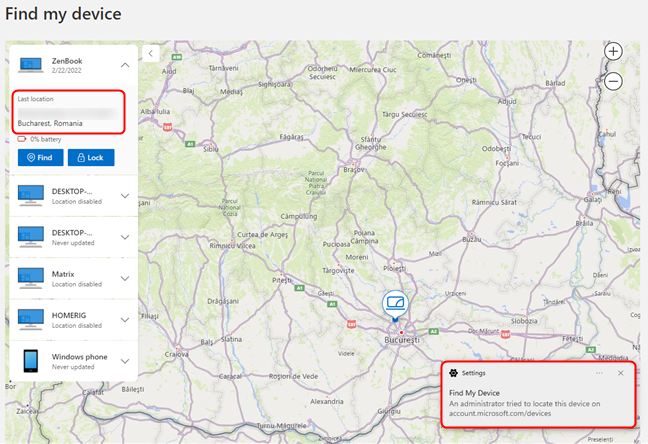Screen dimensions: 648x444
Task: Expand the DESKTOP device Never updated
Action: point(125,237)
